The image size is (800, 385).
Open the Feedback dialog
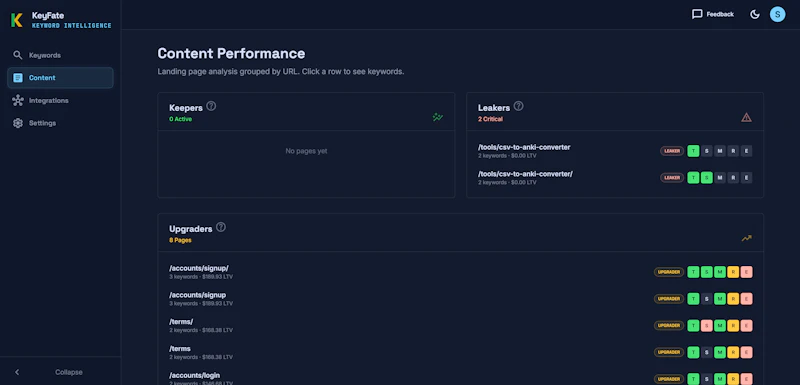point(713,14)
